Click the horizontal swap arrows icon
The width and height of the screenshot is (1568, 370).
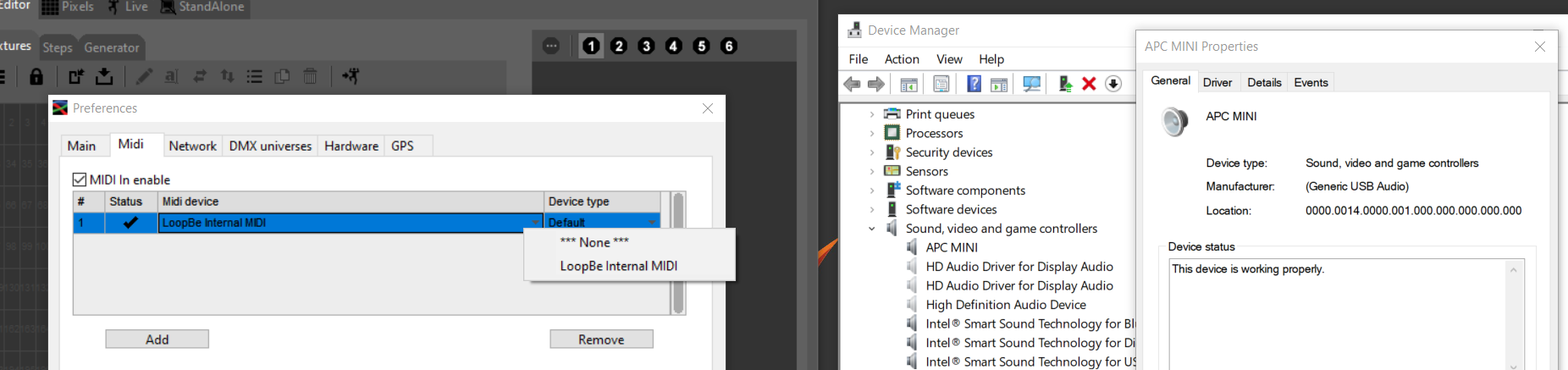coord(200,77)
